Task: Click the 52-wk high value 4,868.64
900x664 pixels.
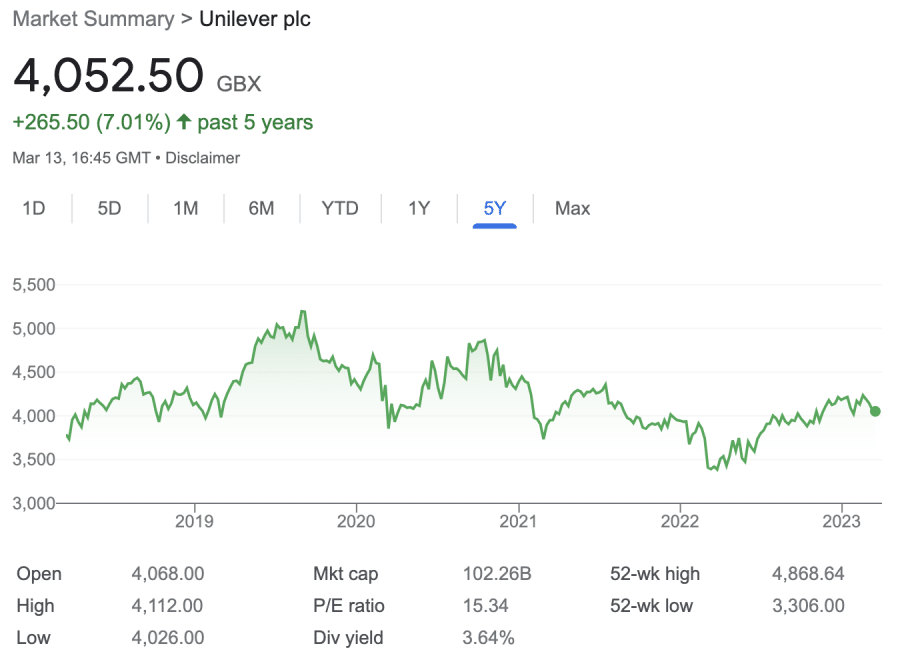Action: coord(808,573)
